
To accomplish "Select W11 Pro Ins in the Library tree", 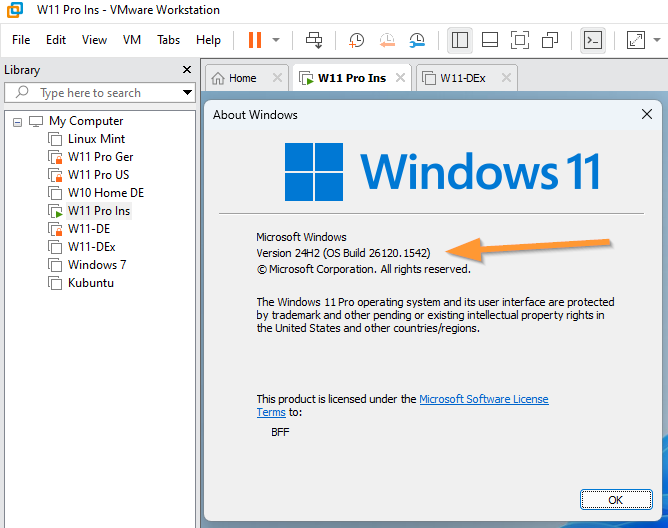I will click(x=99, y=211).
